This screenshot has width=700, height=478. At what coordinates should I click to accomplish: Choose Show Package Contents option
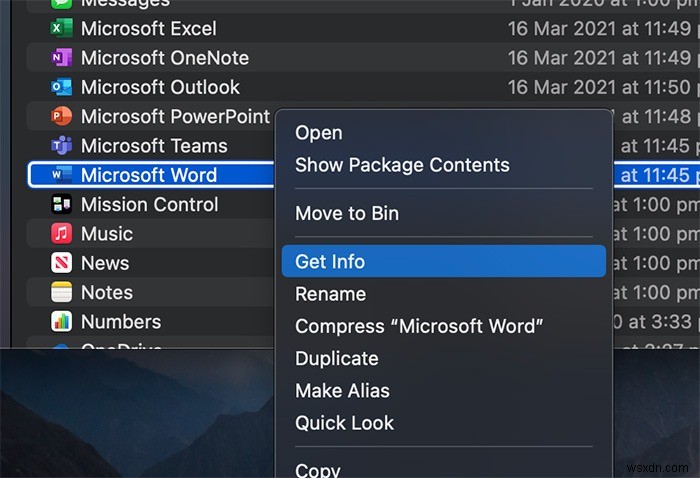pyautogui.click(x=402, y=165)
